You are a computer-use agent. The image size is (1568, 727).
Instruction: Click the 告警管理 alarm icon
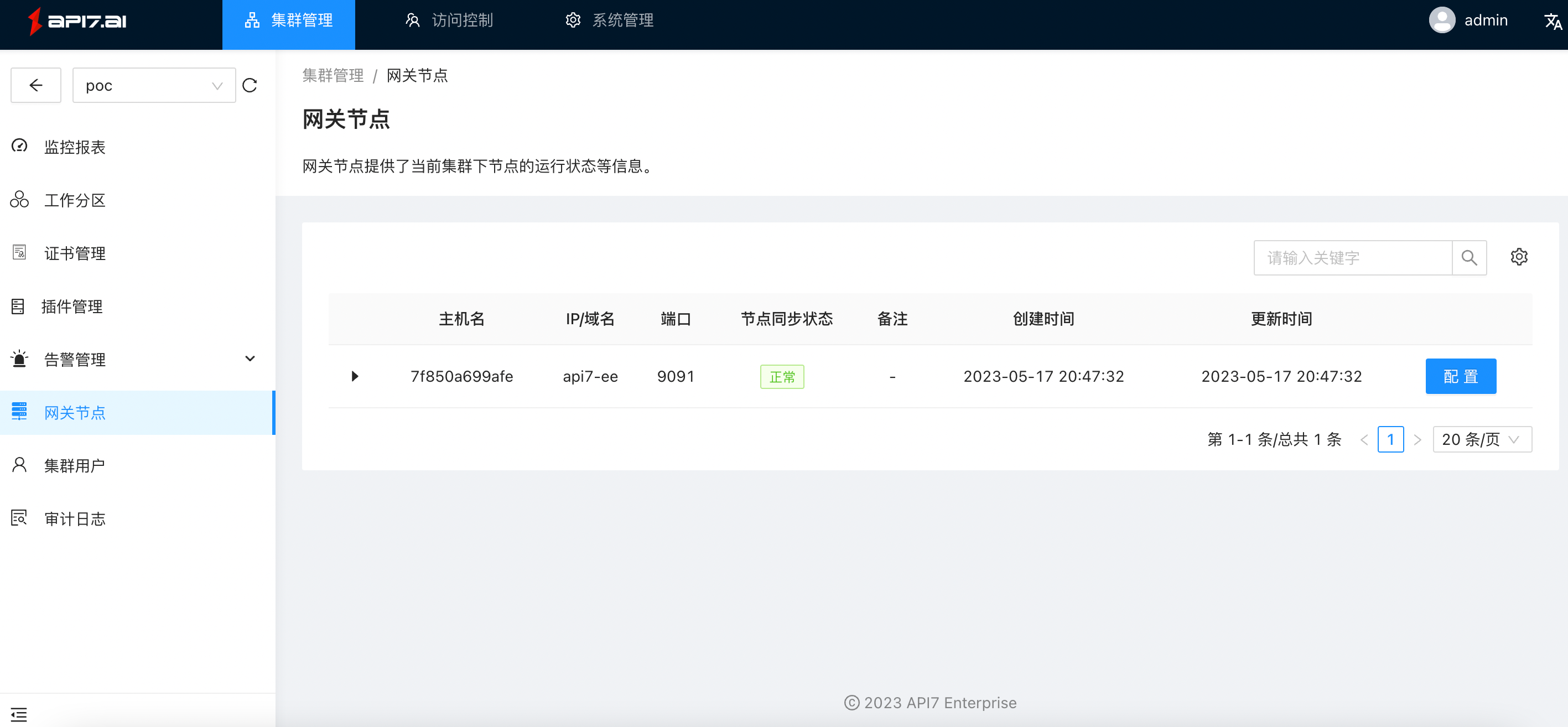(19, 359)
